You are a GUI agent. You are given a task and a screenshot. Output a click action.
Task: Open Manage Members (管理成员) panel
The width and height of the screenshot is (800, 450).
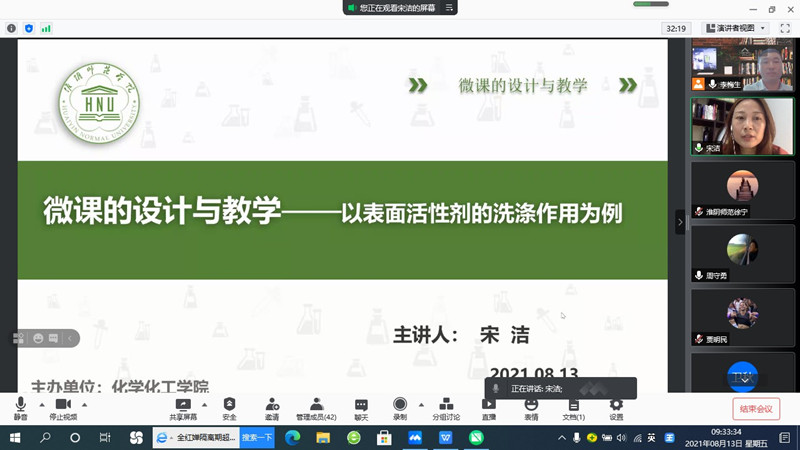click(x=316, y=406)
